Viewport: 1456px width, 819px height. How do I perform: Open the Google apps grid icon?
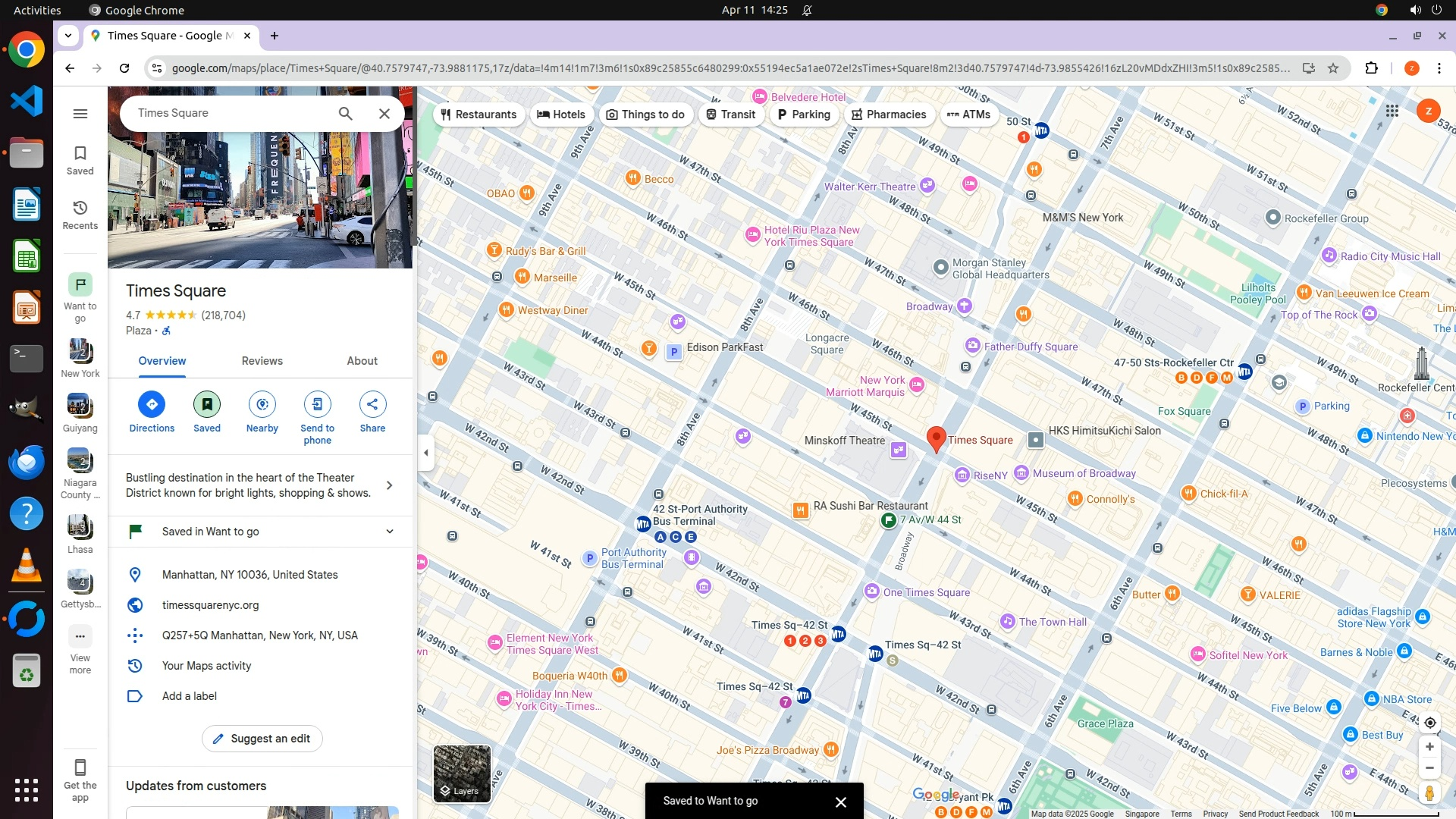point(1392,111)
